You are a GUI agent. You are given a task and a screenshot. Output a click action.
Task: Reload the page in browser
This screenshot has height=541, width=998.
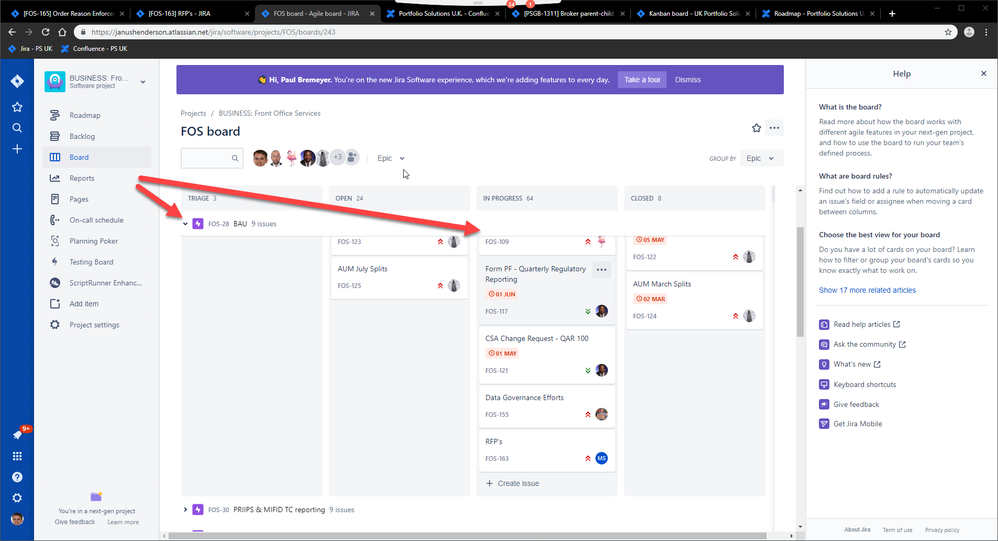(45, 32)
